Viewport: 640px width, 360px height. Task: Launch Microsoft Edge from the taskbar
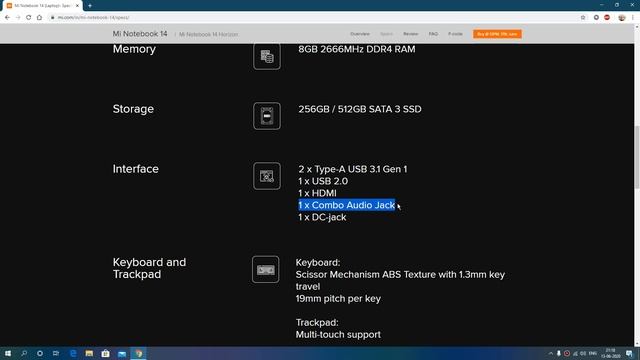click(x=73, y=353)
